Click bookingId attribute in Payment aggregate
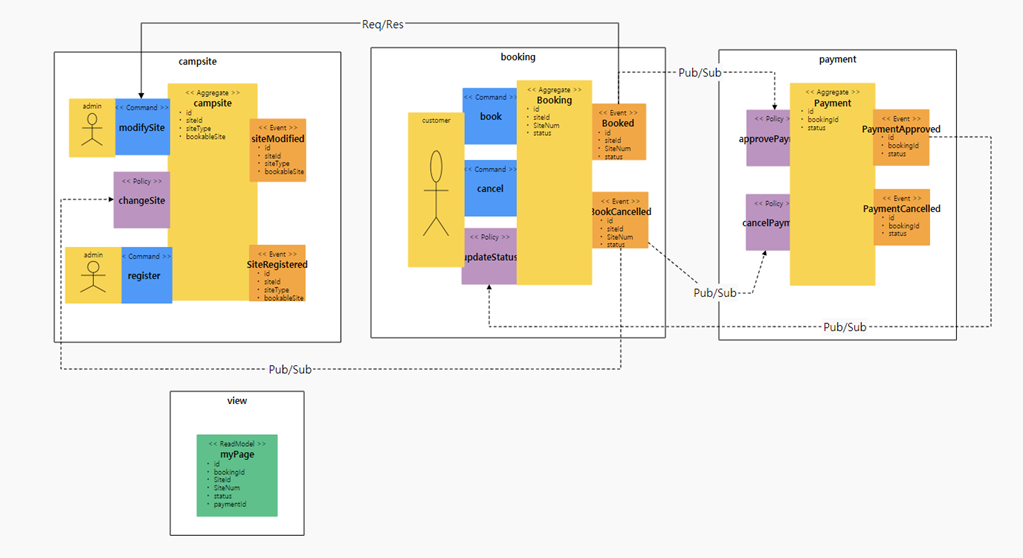 coord(823,119)
